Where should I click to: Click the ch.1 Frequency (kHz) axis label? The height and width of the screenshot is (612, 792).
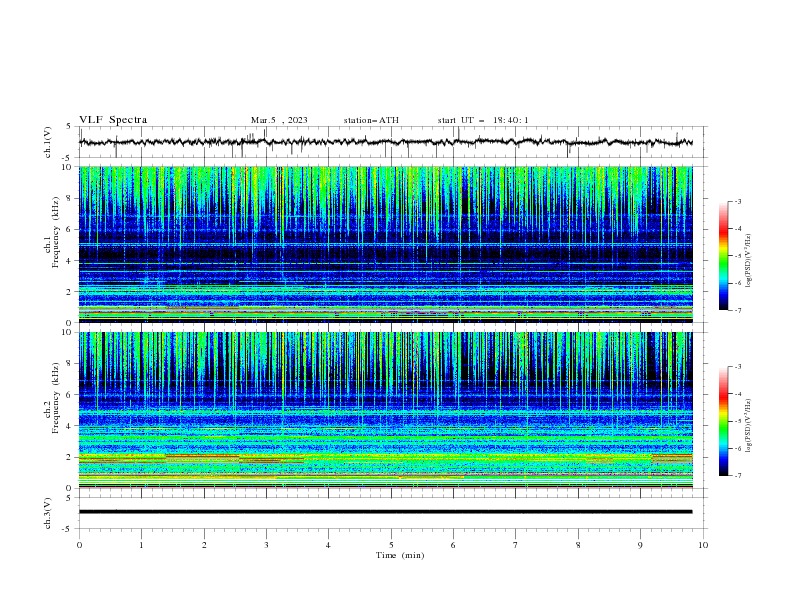click(52, 233)
